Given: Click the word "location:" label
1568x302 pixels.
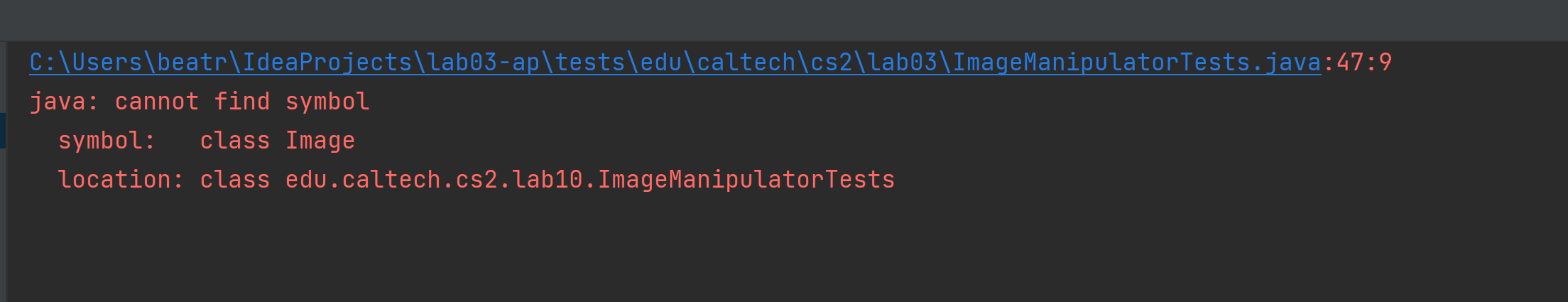Looking at the screenshot, I should (x=121, y=180).
